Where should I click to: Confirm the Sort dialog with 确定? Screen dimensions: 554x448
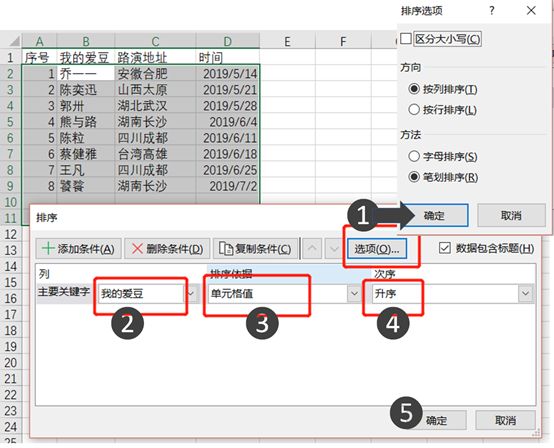click(437, 420)
